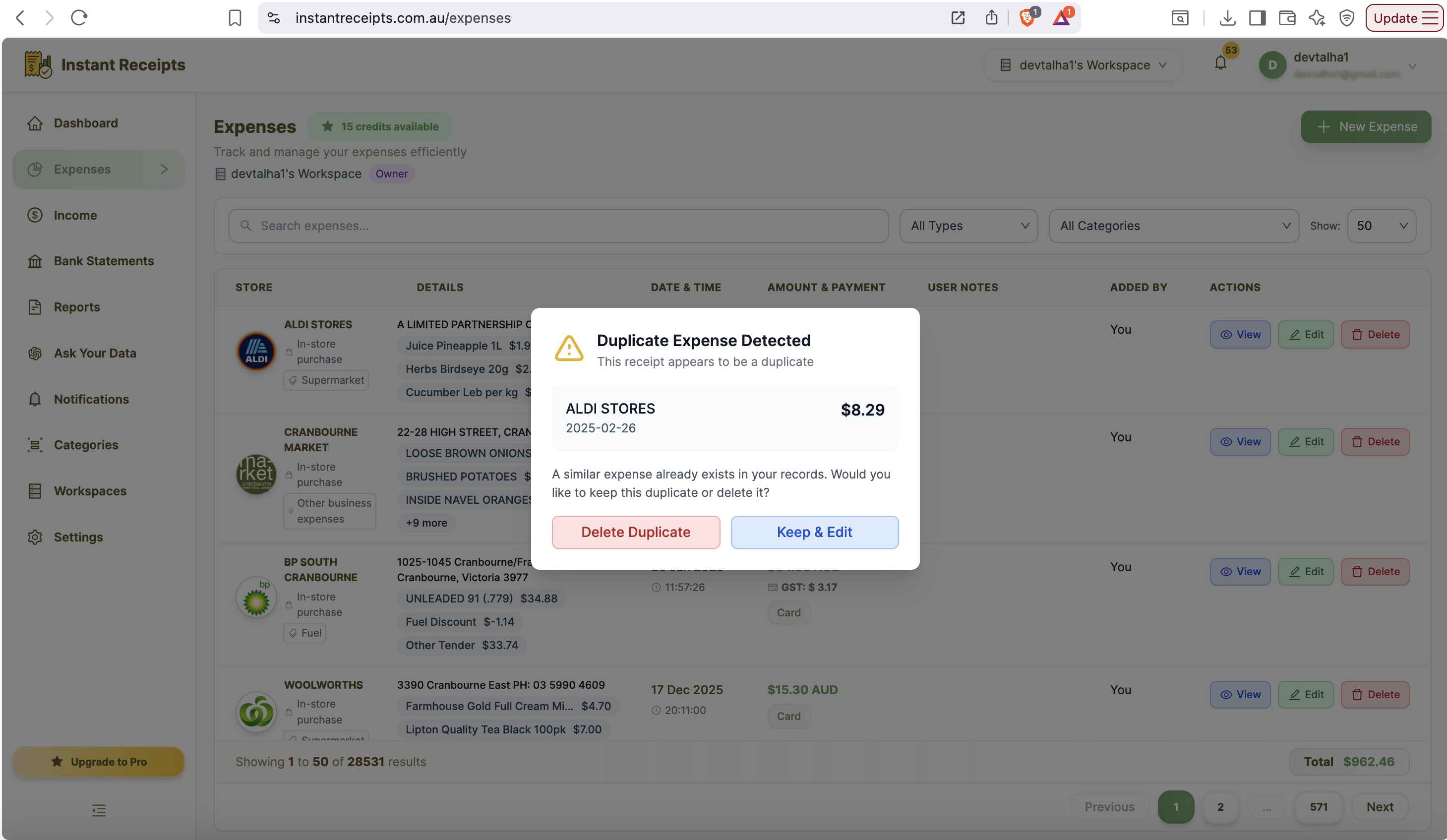This screenshot has height=840, width=1447.
Task: Expand devtalha1's Workspace dropdown
Action: 1083,65
